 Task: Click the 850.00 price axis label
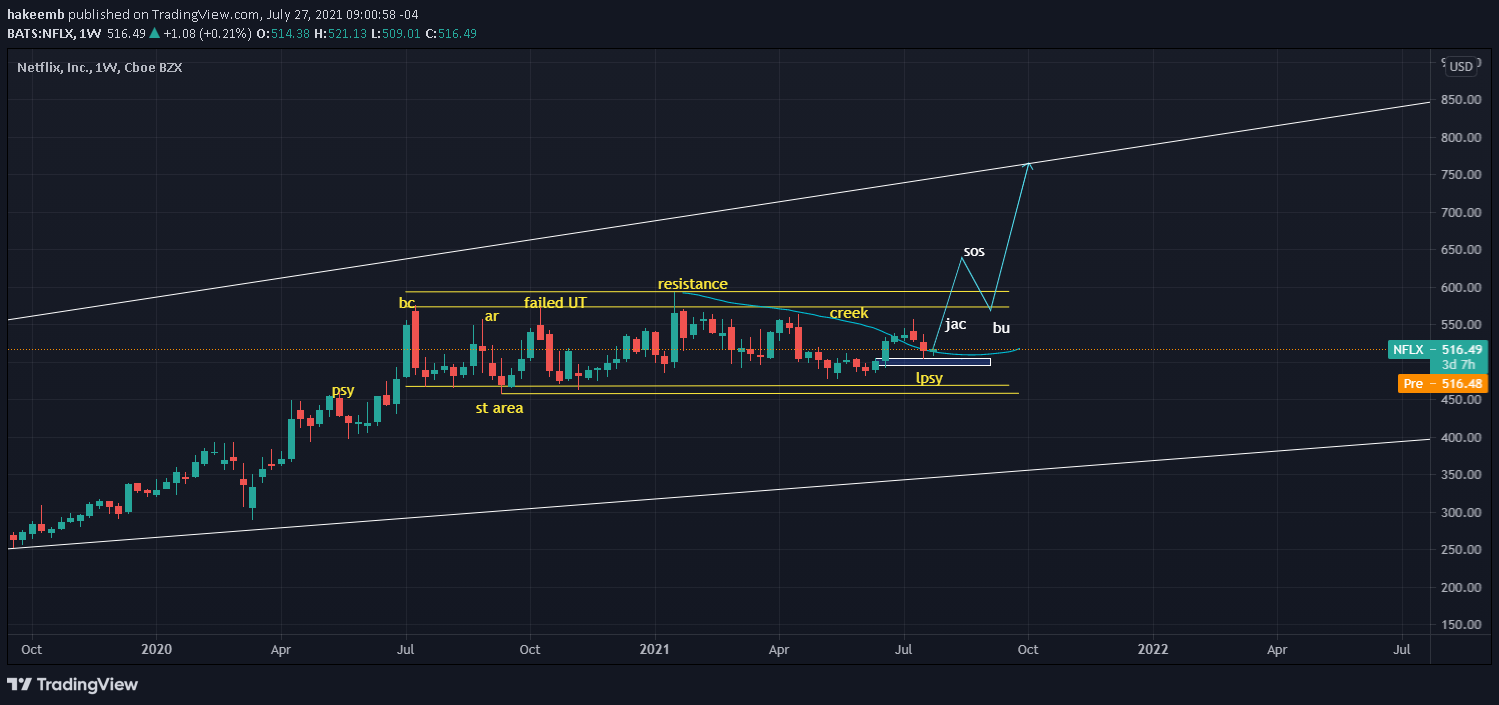(x=1461, y=100)
